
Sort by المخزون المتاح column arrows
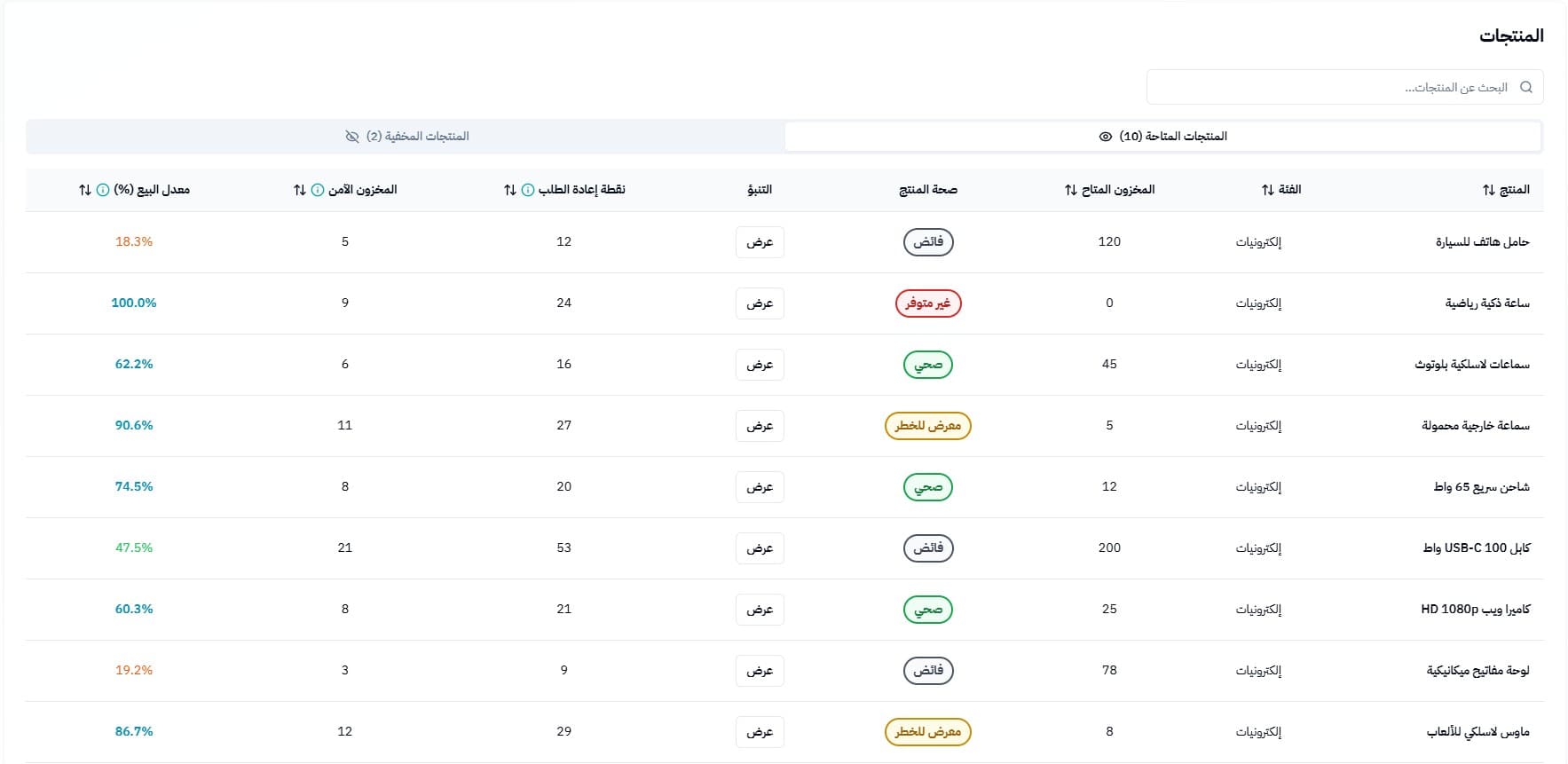(x=1071, y=190)
